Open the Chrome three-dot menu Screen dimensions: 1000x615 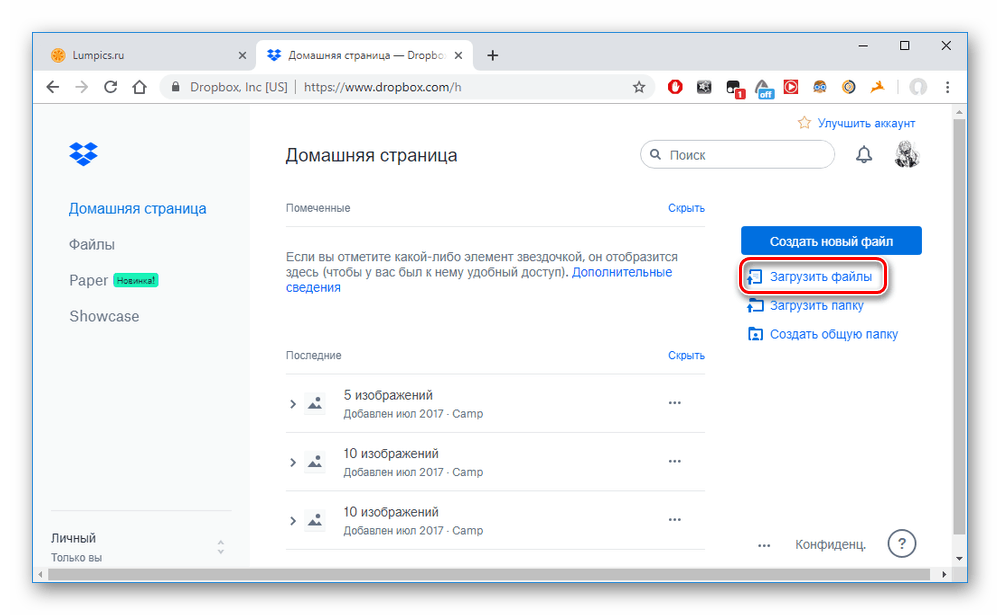948,87
